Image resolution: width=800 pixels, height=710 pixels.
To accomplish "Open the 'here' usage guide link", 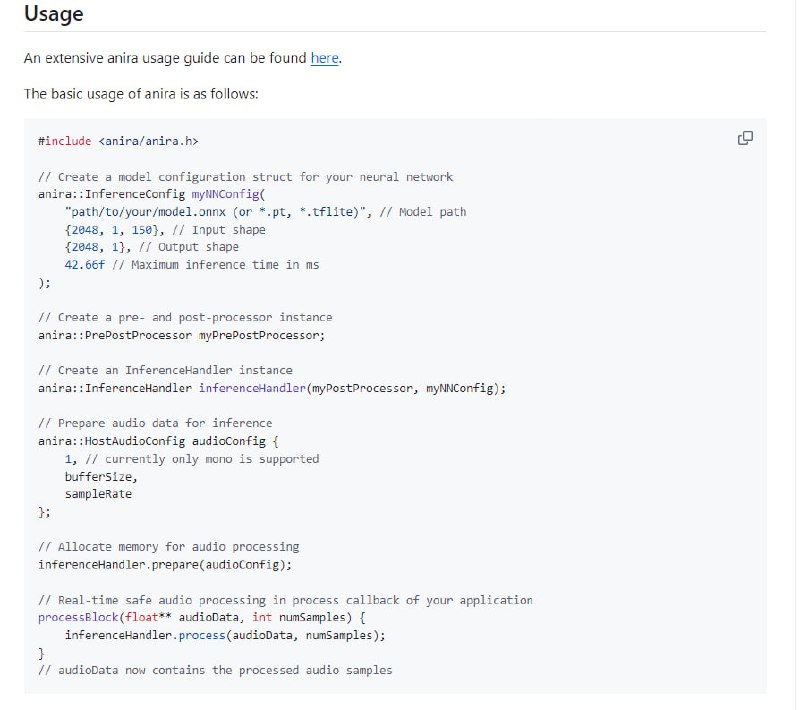I will pos(324,58).
